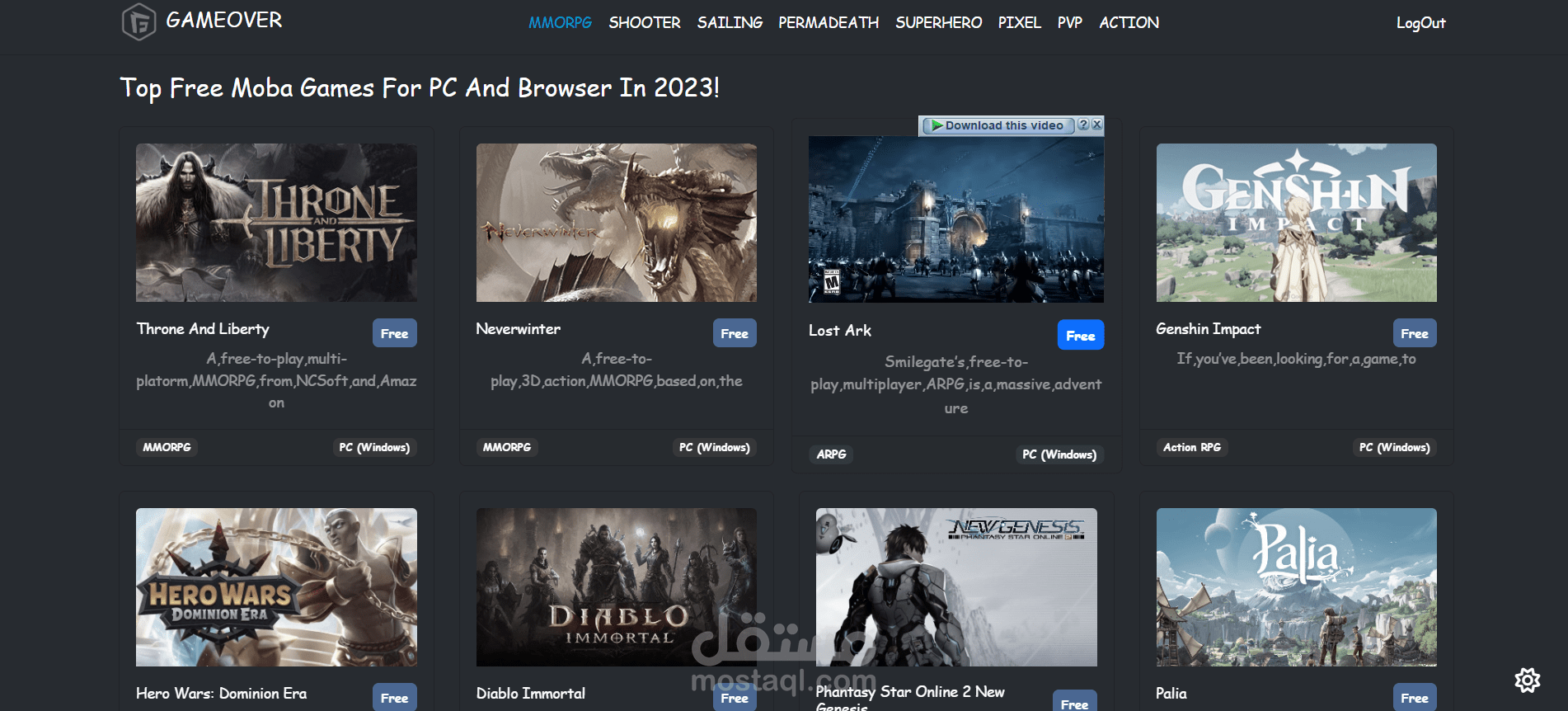
Task: Click the Free badge on Genshin Impact
Action: click(1415, 333)
